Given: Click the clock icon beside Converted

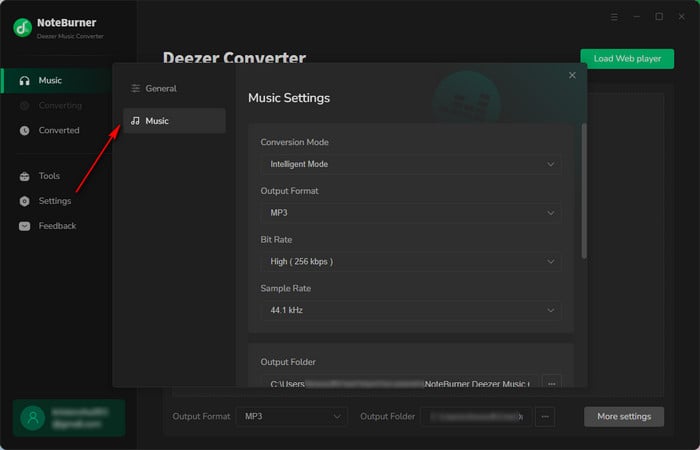Looking at the screenshot, I should pyautogui.click(x=25, y=130).
